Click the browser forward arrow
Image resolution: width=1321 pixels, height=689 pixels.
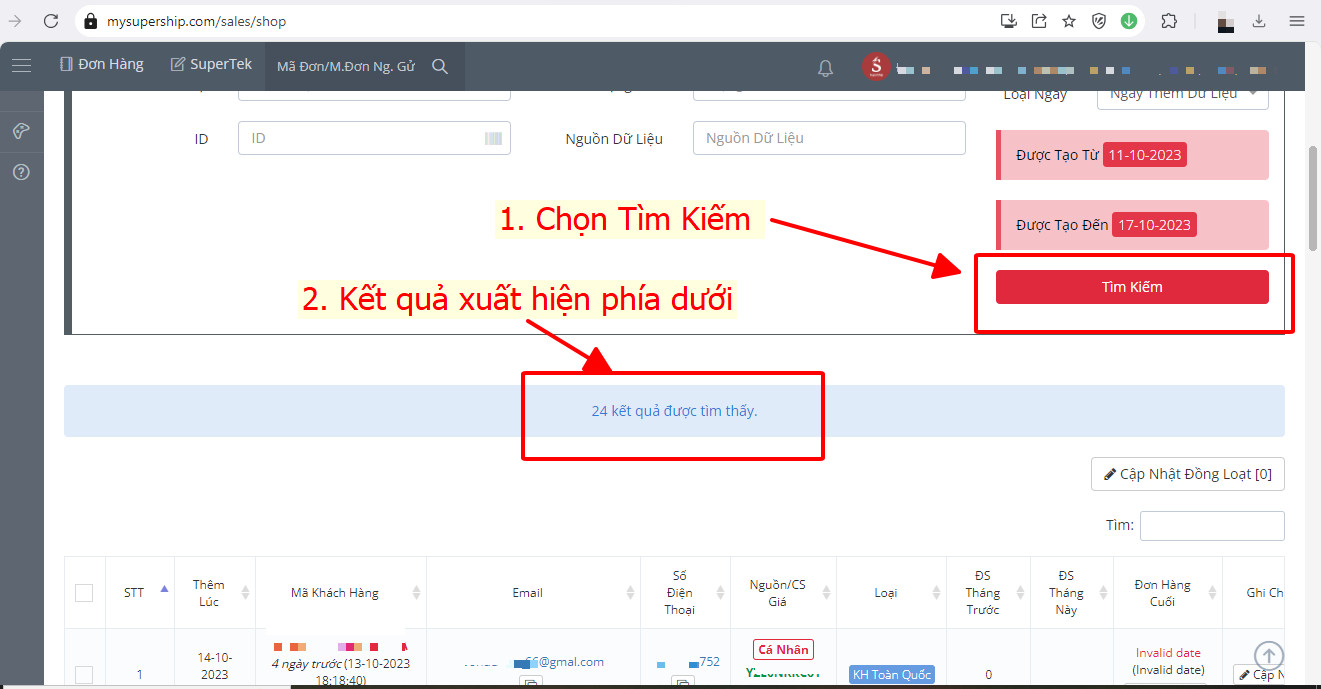(15, 20)
